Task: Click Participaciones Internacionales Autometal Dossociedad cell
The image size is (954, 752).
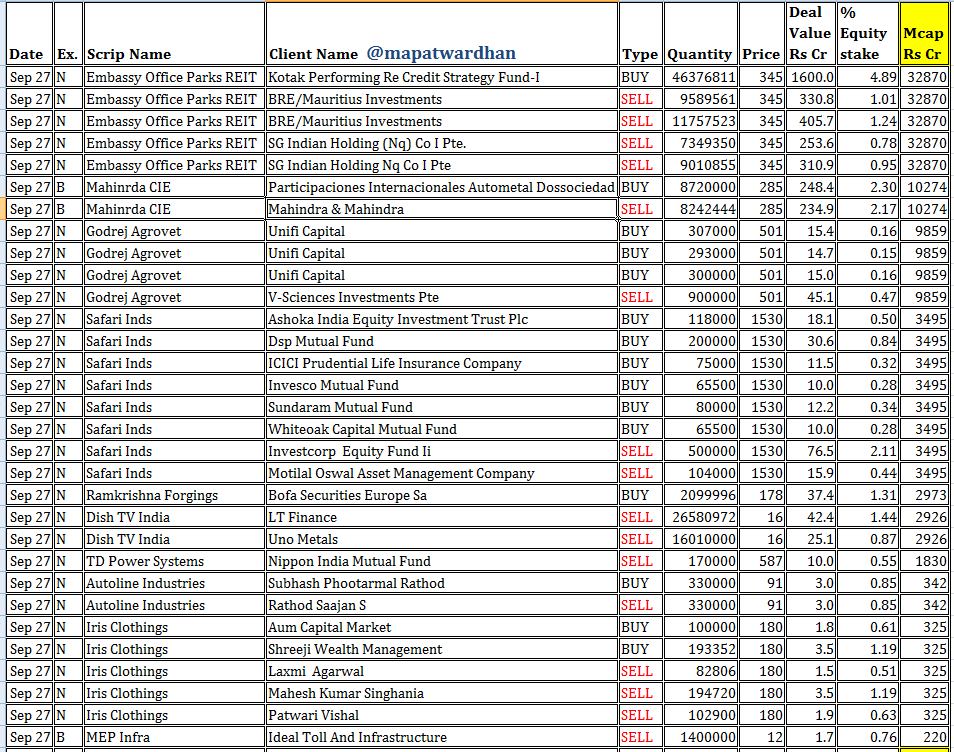Action: 442,187
